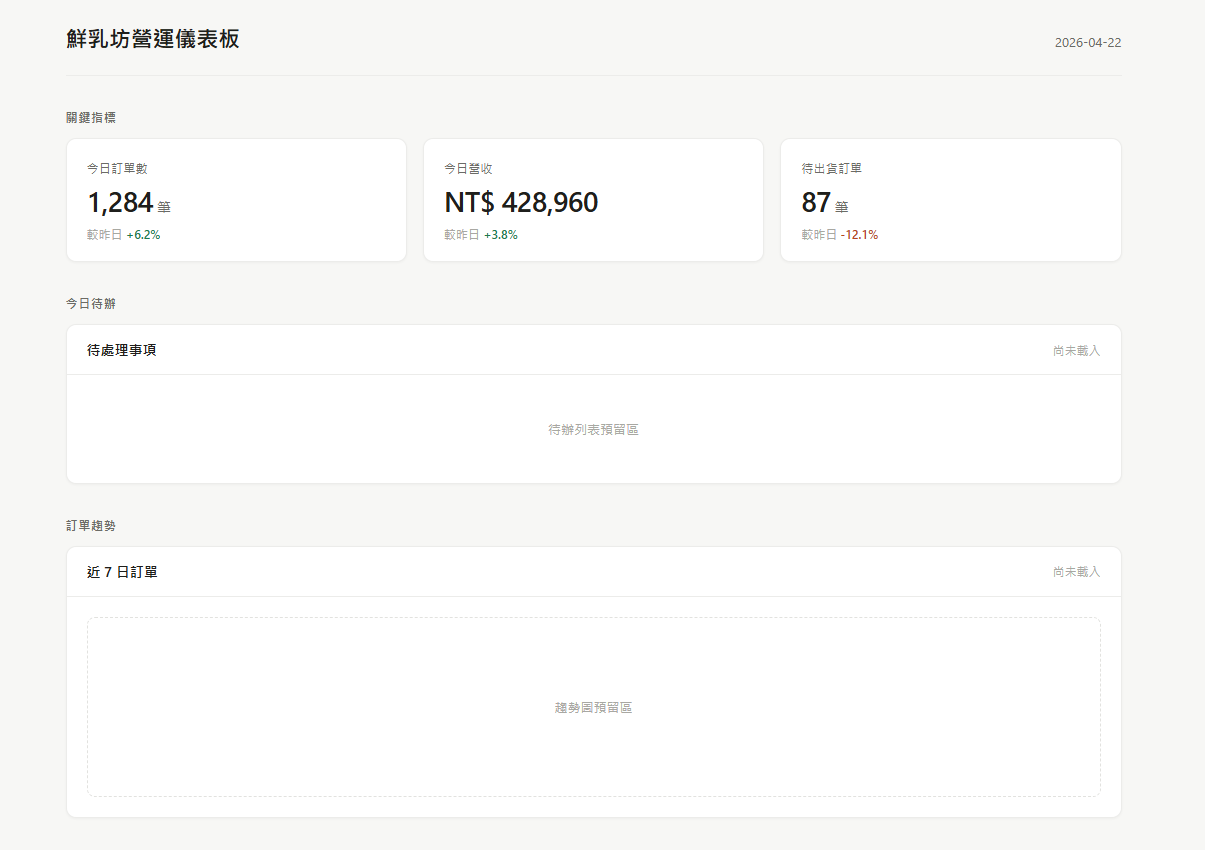Click the NT$ 428,960 revenue value

521,203
